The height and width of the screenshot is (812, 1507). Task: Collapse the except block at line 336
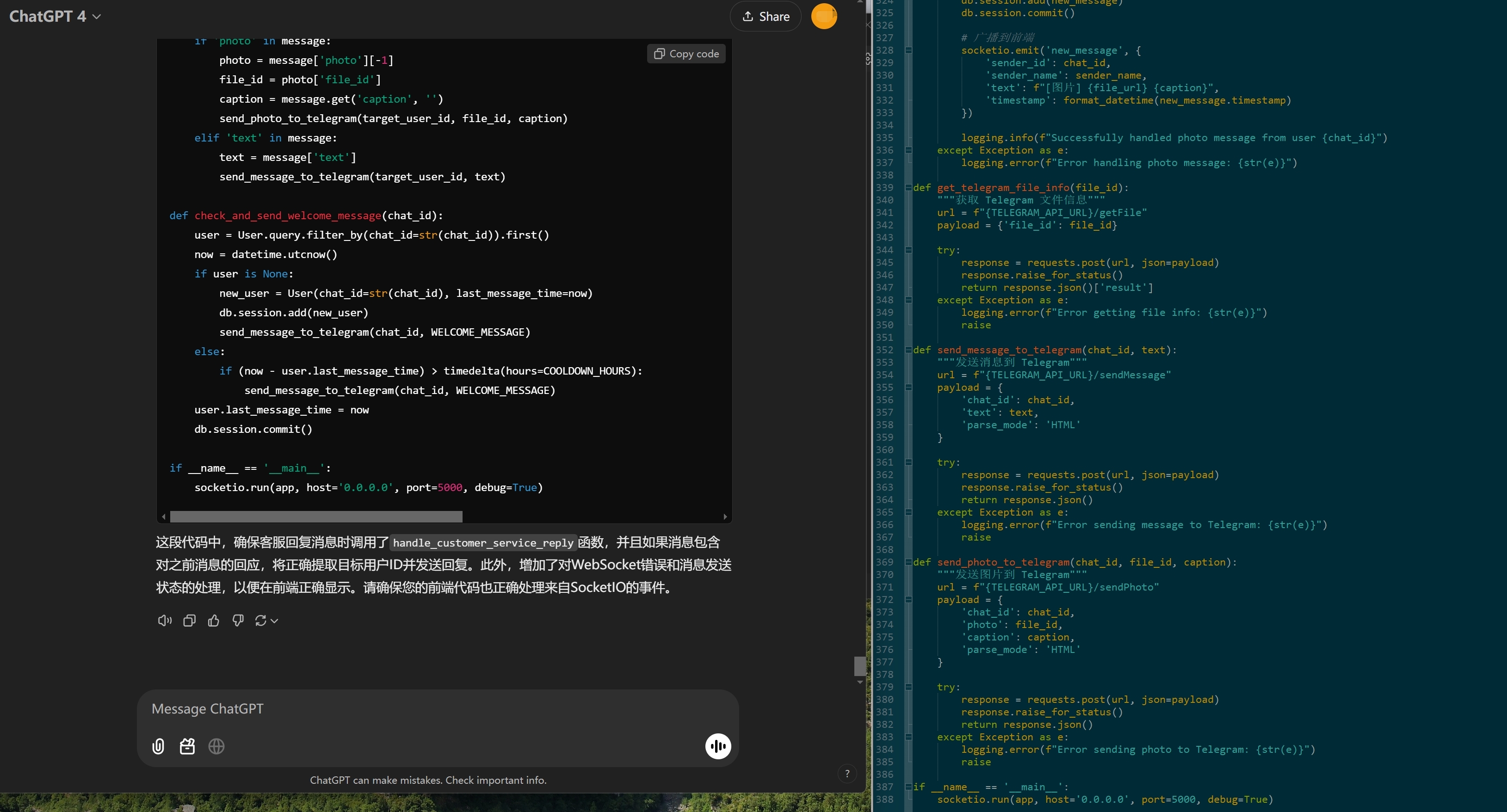pyautogui.click(x=908, y=150)
